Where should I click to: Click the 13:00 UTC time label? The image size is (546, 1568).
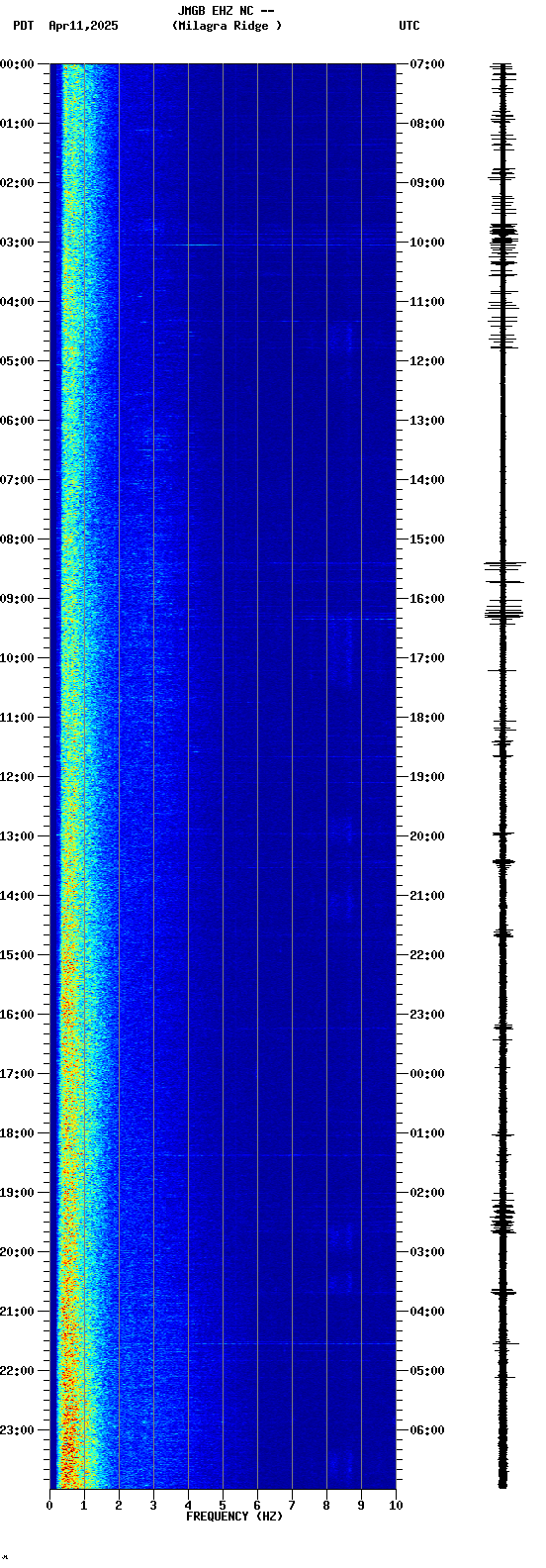coord(427,421)
